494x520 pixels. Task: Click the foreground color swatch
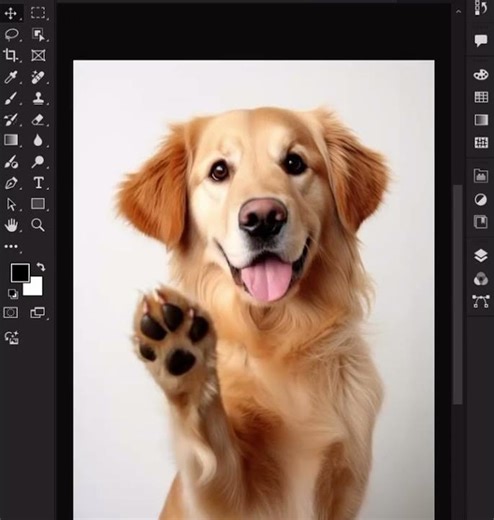pyautogui.click(x=20, y=273)
